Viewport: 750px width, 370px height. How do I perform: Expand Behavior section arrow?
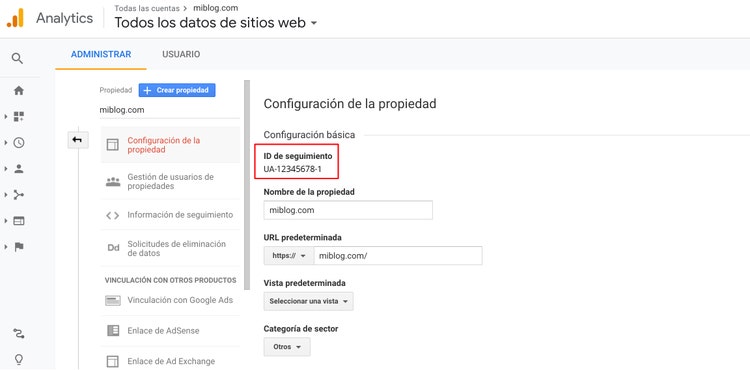point(6,221)
